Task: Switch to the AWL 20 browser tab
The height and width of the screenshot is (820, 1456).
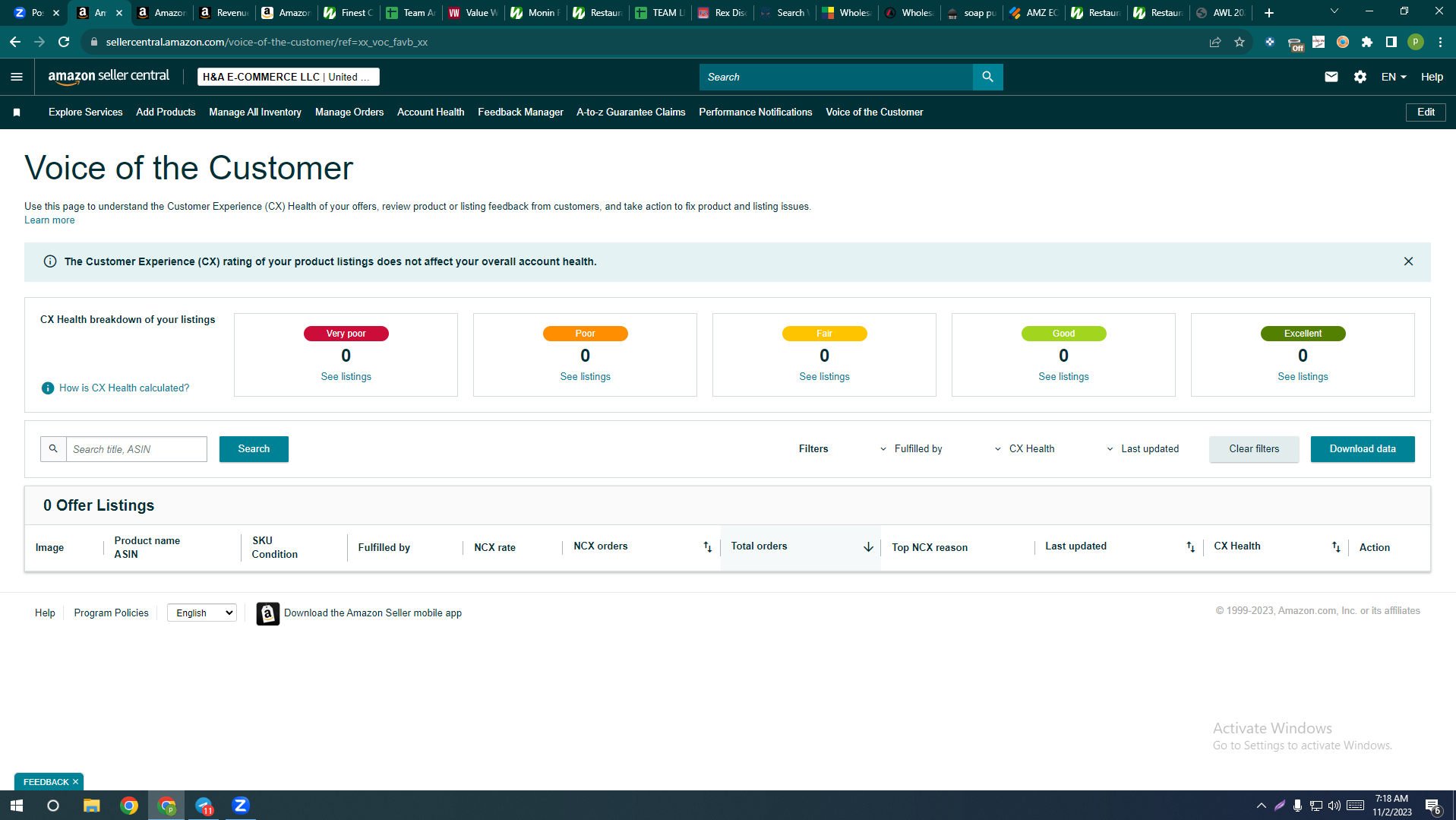Action: [x=1221, y=13]
